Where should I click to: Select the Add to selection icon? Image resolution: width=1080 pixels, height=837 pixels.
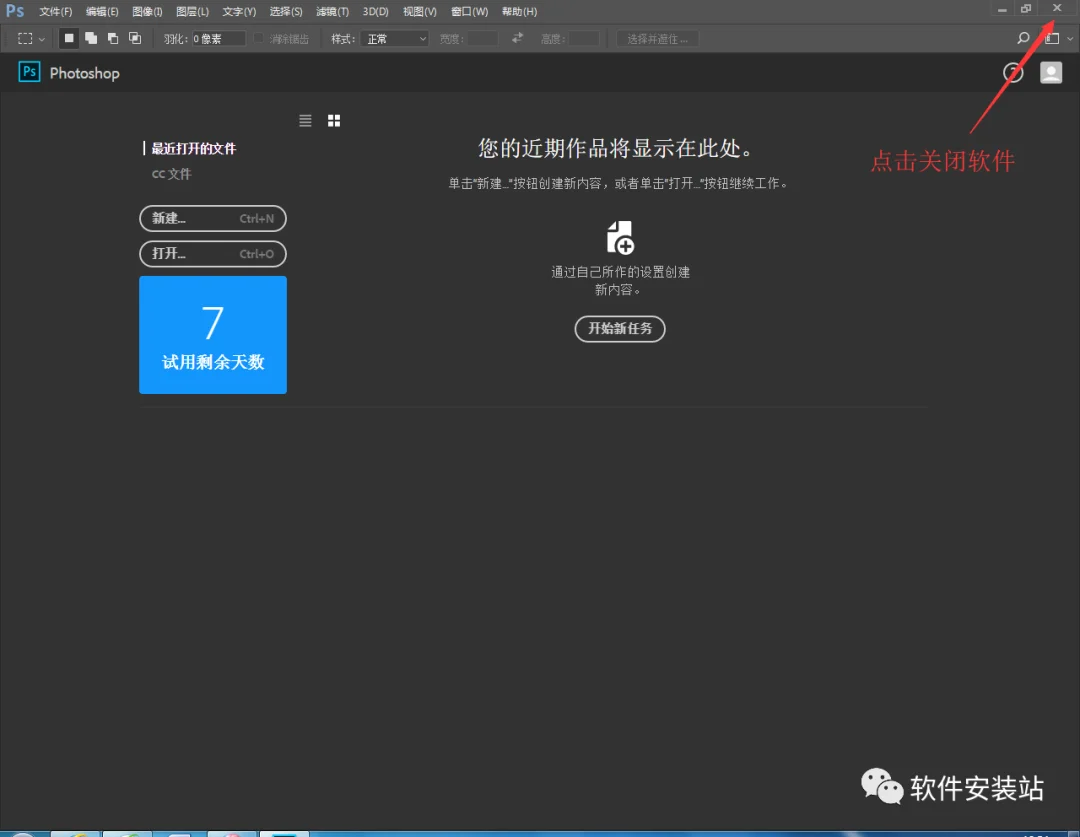pos(91,39)
